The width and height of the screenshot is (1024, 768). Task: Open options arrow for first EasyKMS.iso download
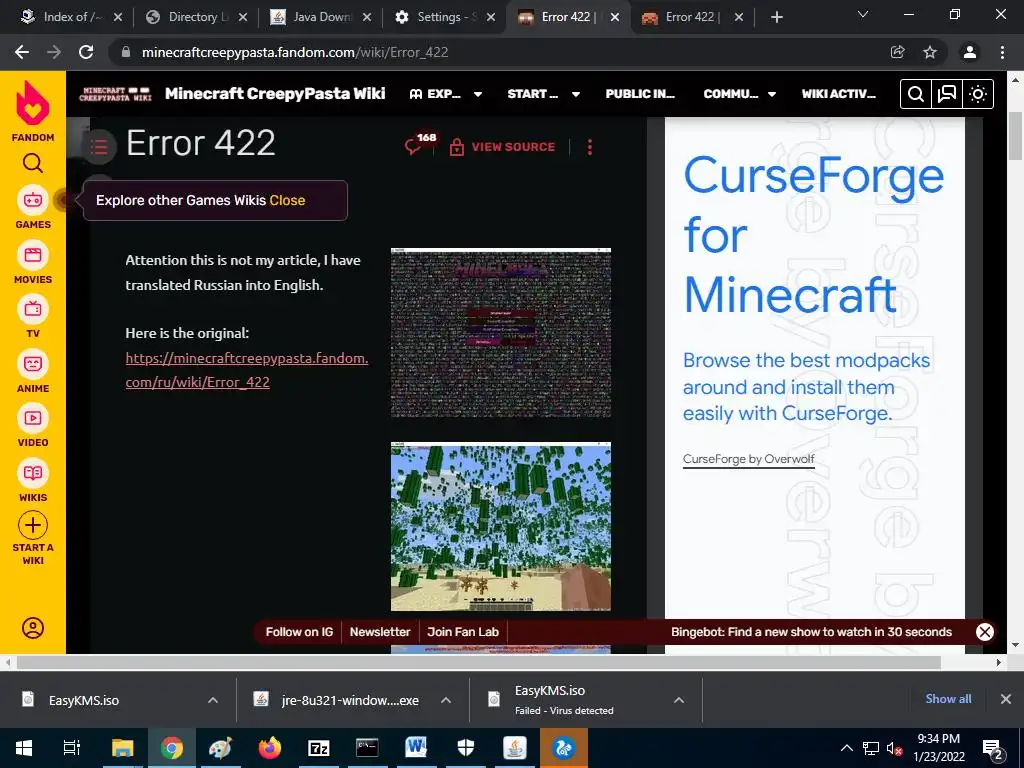[213, 700]
